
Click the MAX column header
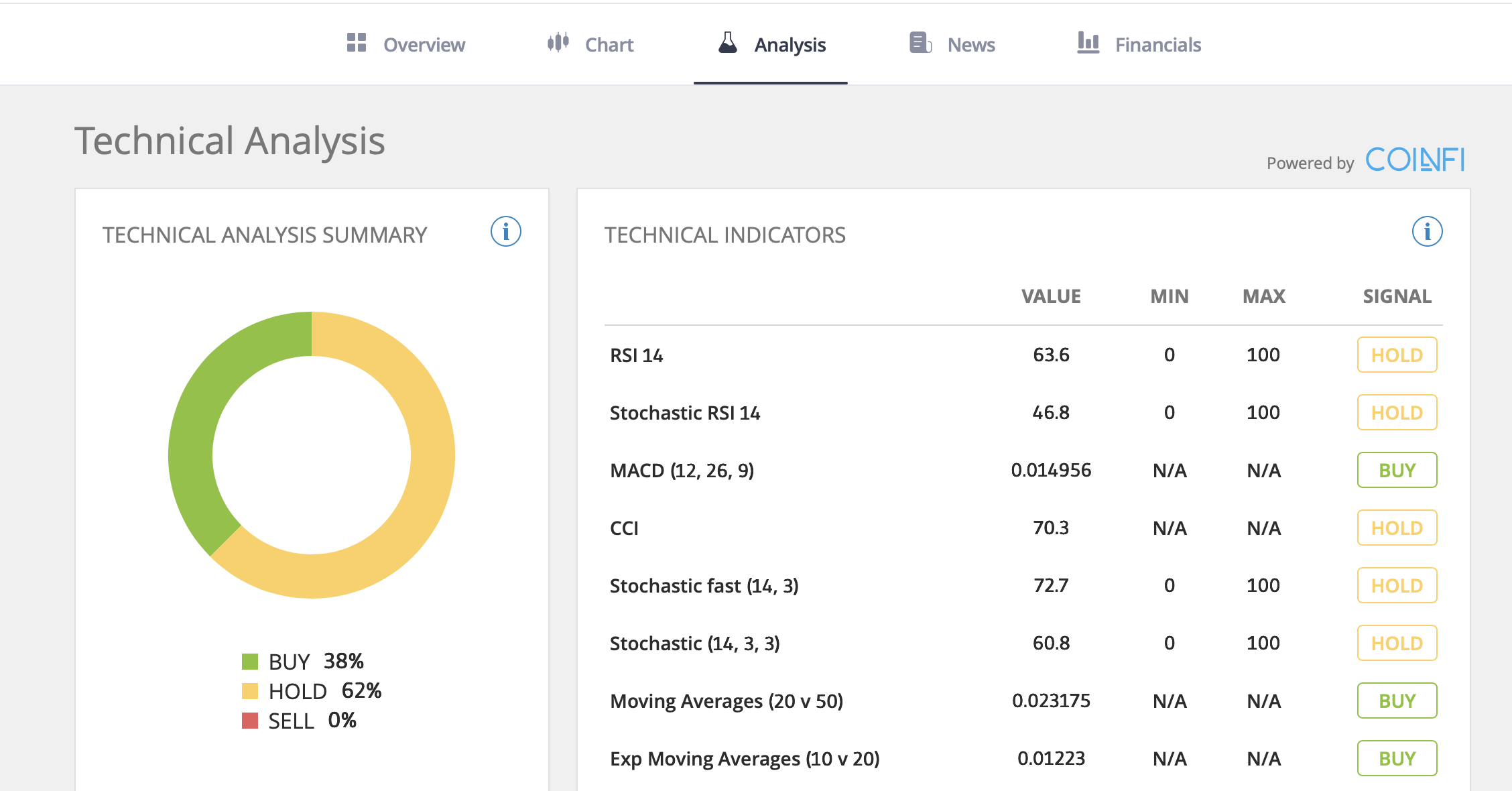(1264, 296)
